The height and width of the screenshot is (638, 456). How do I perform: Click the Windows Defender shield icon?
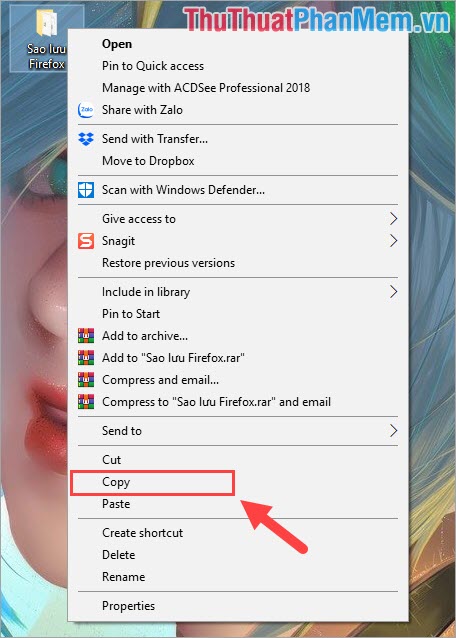coord(86,190)
